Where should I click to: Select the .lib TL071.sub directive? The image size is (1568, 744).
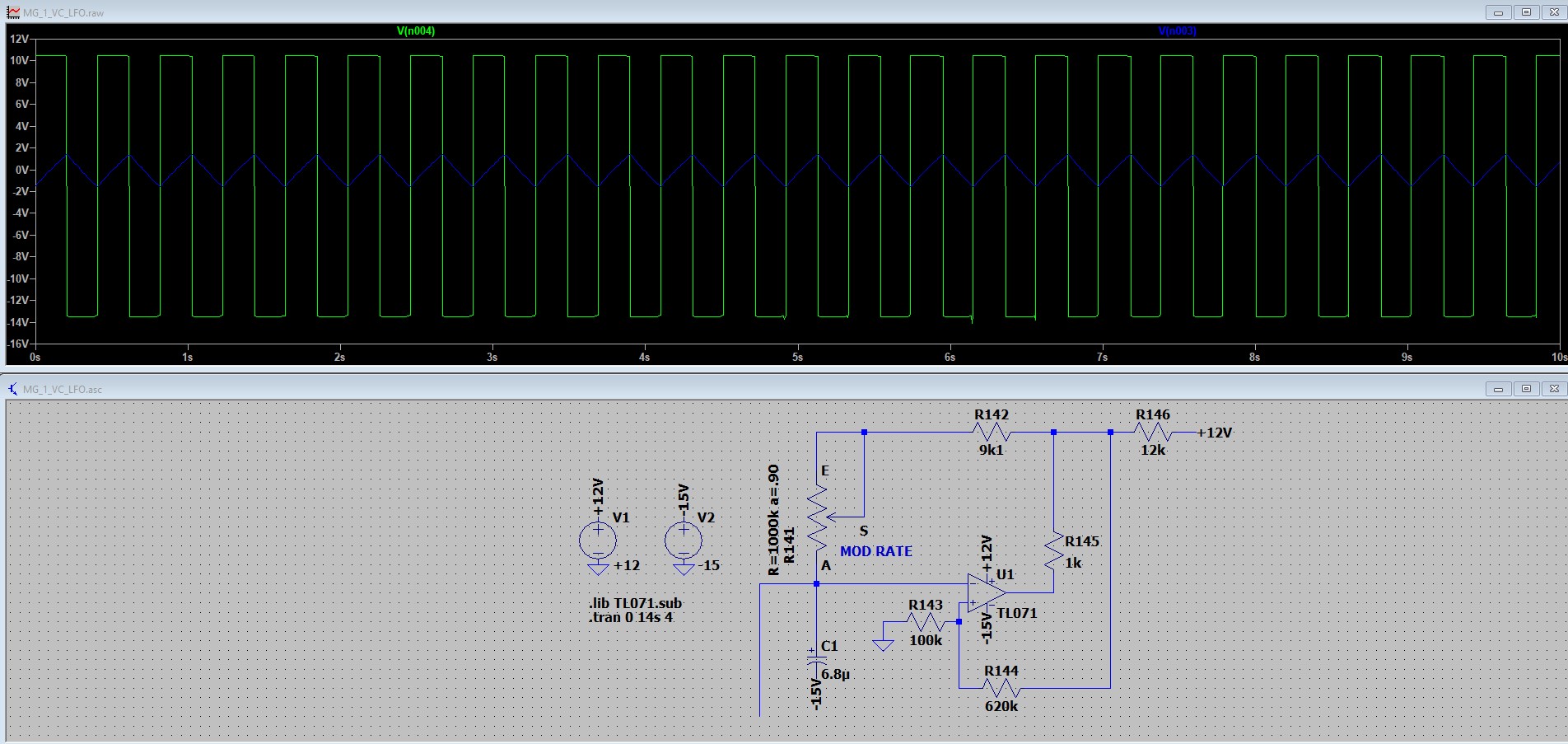pyautogui.click(x=635, y=603)
